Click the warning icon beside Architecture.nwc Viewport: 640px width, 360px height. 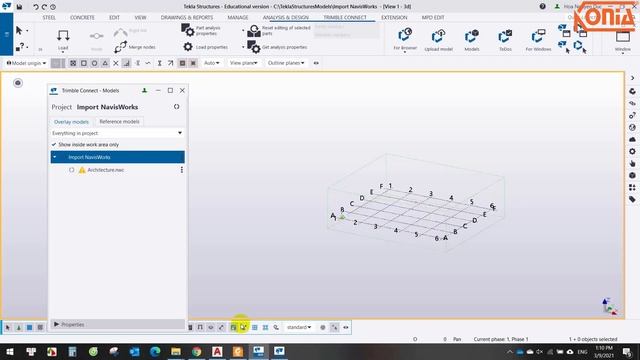coord(82,170)
